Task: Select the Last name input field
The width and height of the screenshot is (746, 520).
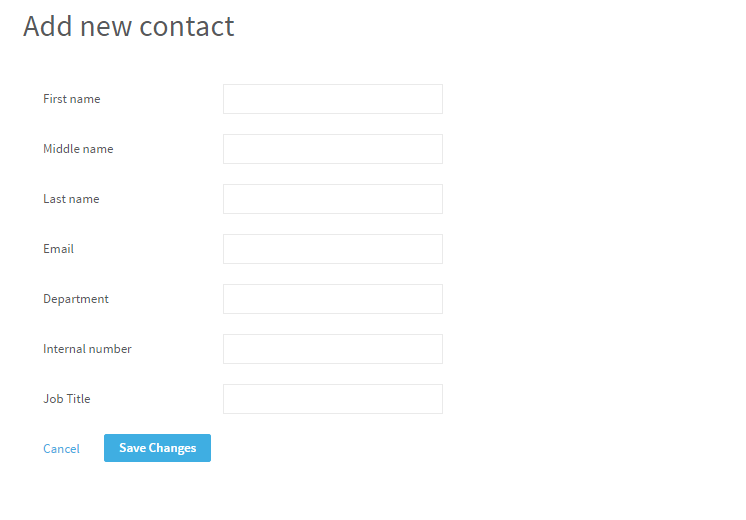Action: (332, 199)
